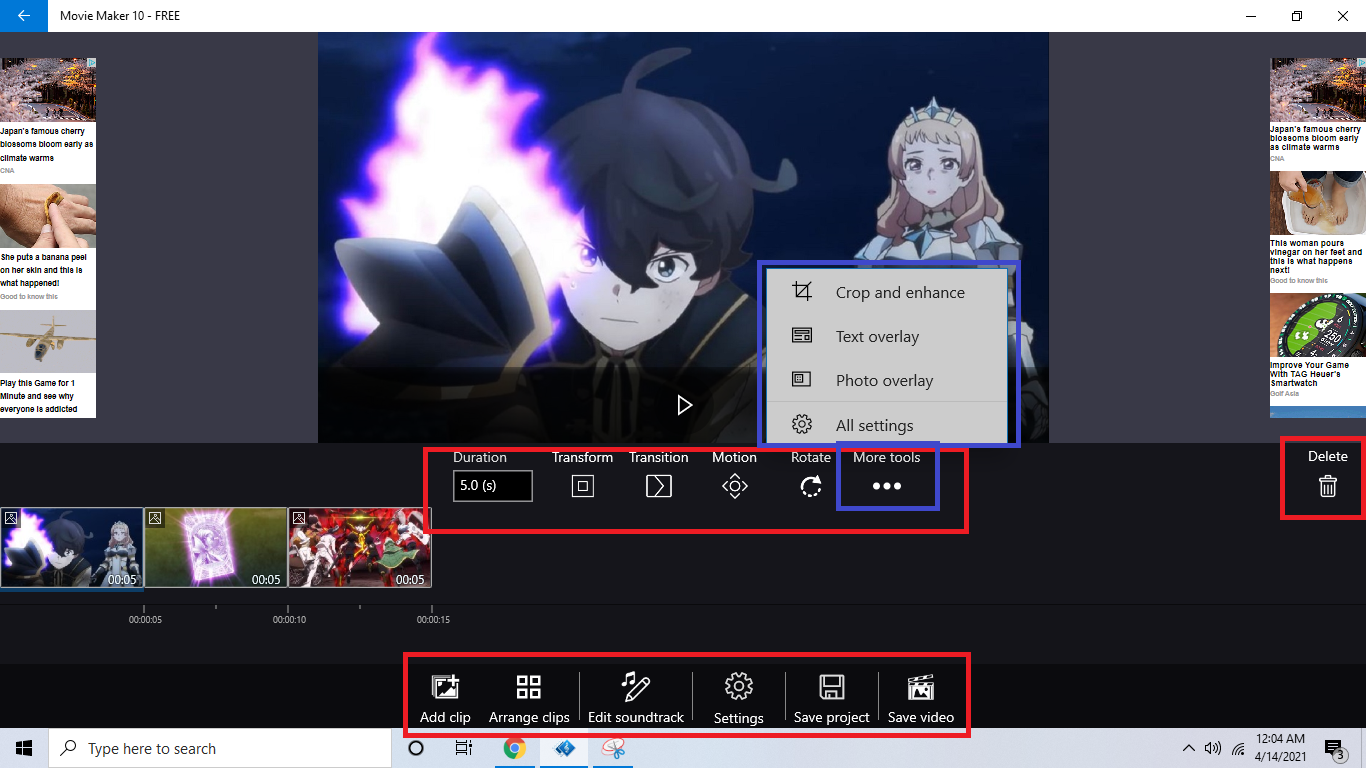
Task: Open right ad about cherry blossoms
Action: click(1318, 110)
